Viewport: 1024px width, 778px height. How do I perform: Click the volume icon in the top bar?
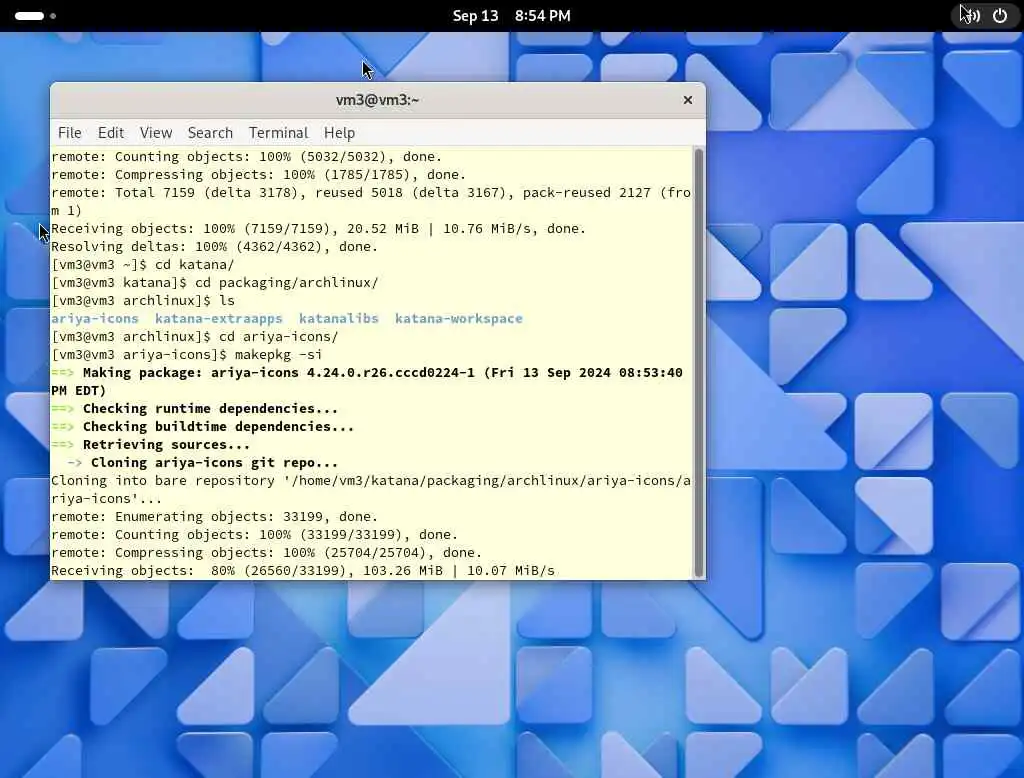pos(972,16)
